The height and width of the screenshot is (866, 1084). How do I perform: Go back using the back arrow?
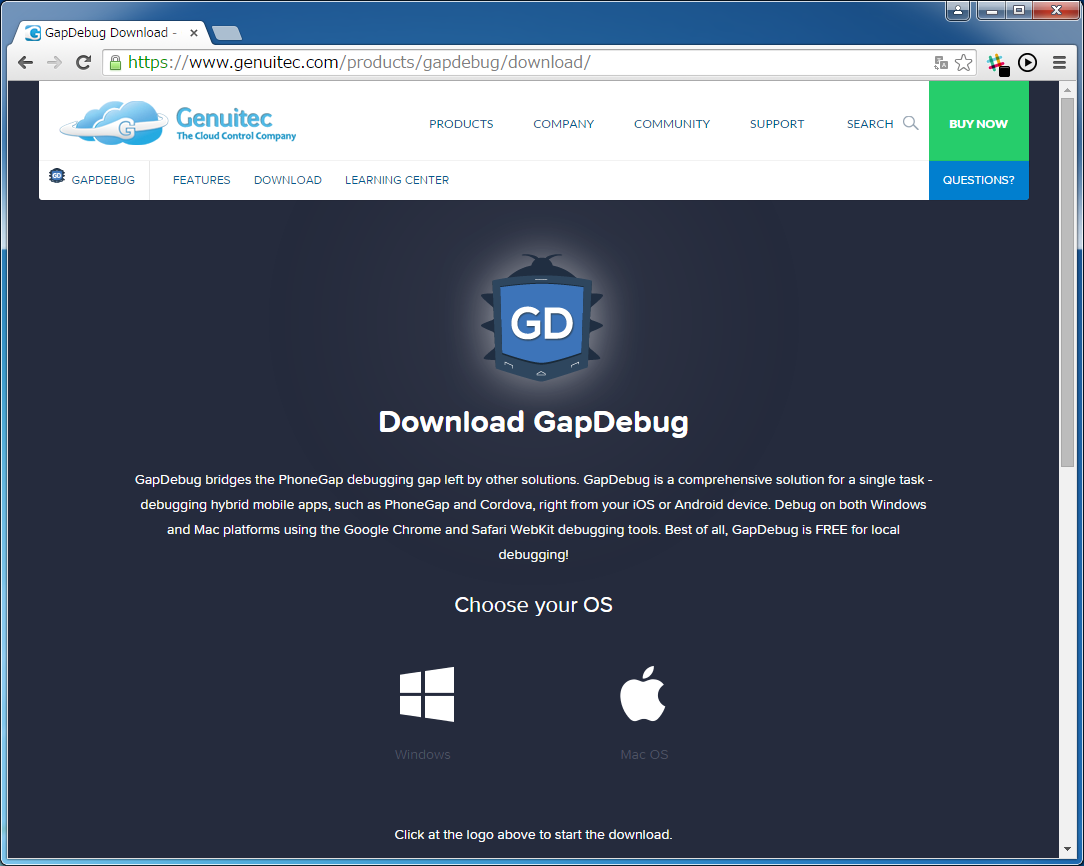click(x=26, y=63)
